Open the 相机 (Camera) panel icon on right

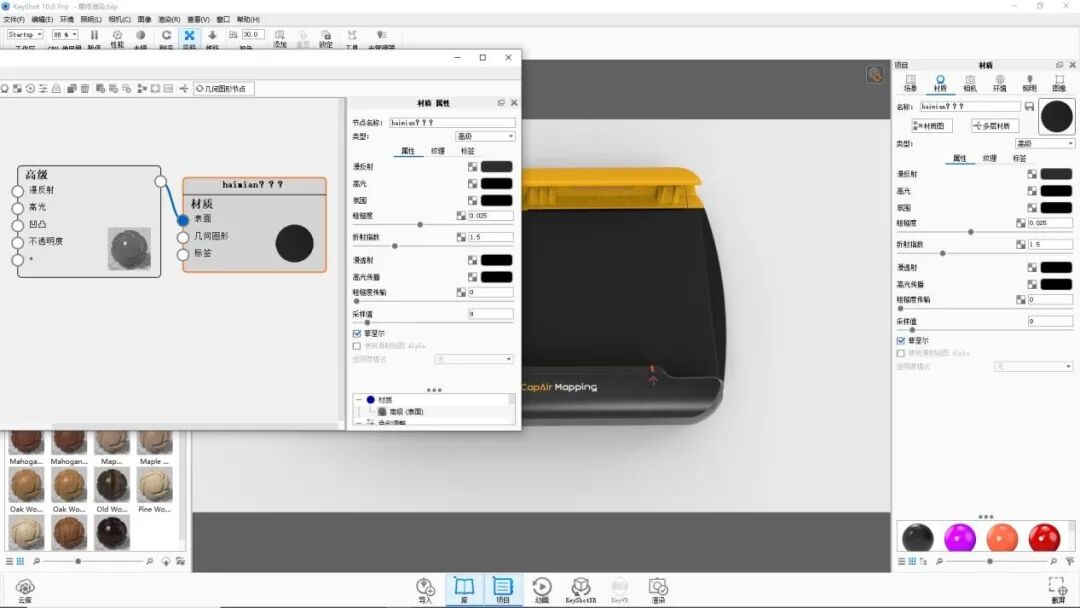(x=969, y=80)
